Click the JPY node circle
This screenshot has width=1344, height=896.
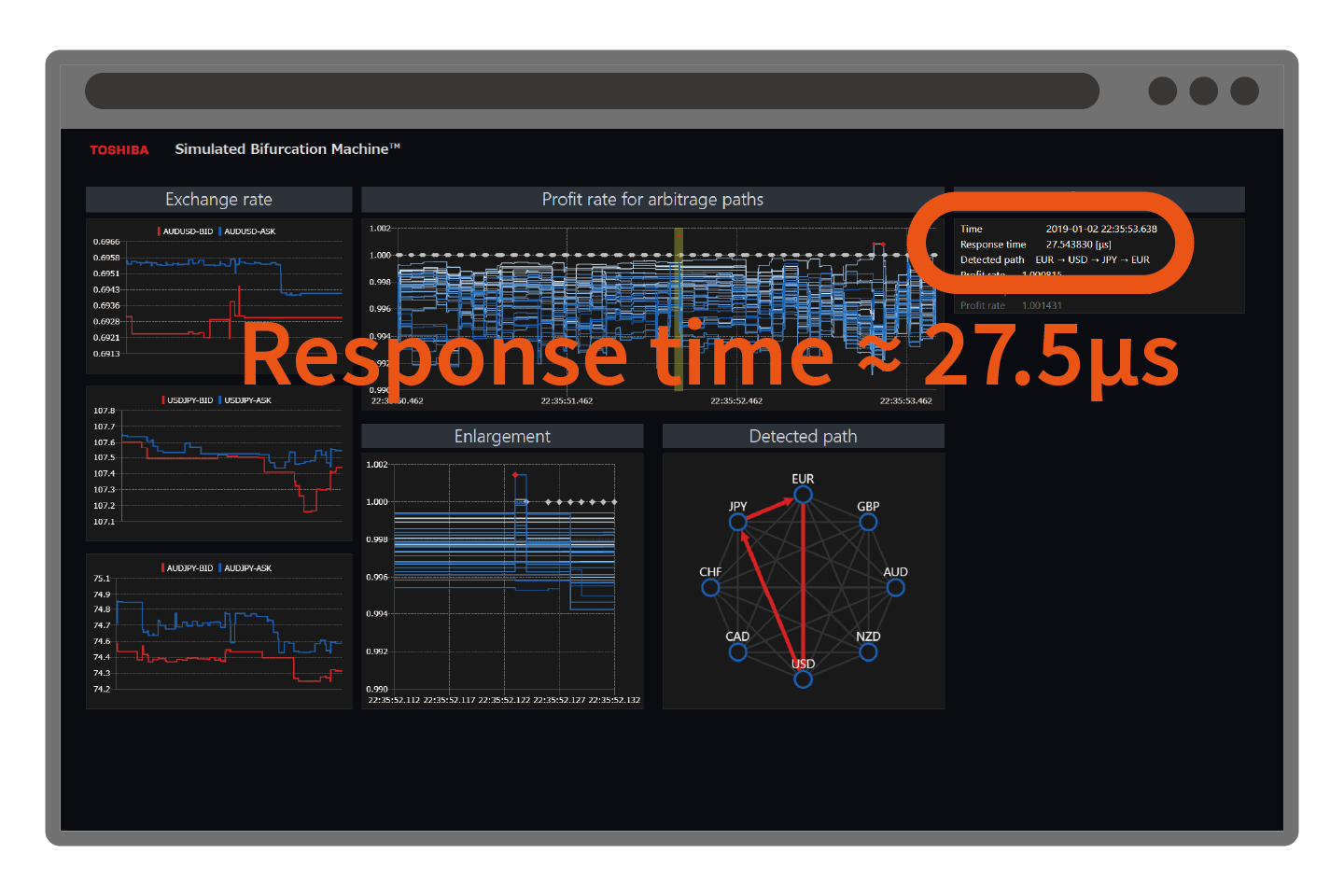click(738, 522)
